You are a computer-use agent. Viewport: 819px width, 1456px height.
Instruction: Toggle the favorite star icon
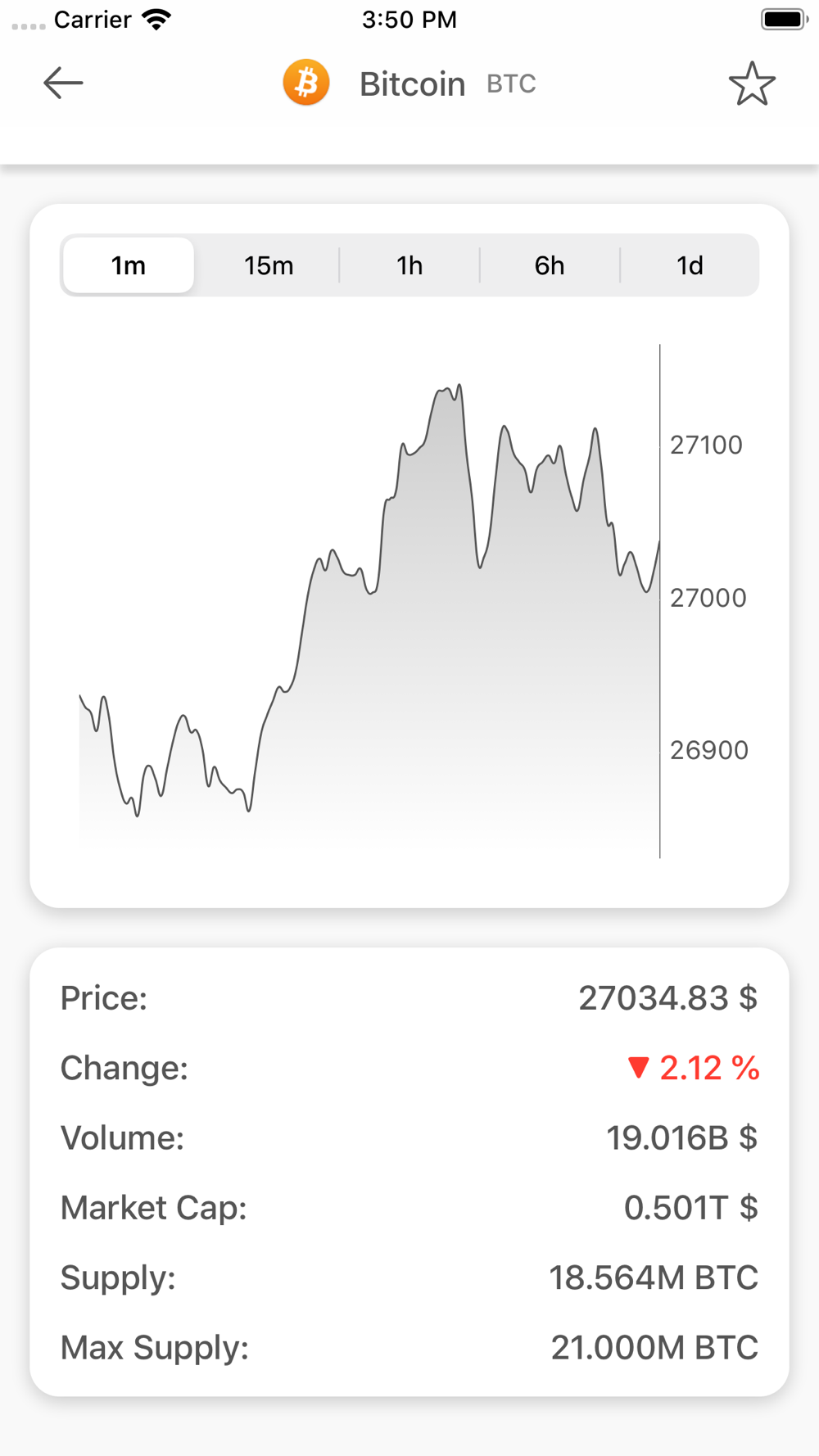752,84
